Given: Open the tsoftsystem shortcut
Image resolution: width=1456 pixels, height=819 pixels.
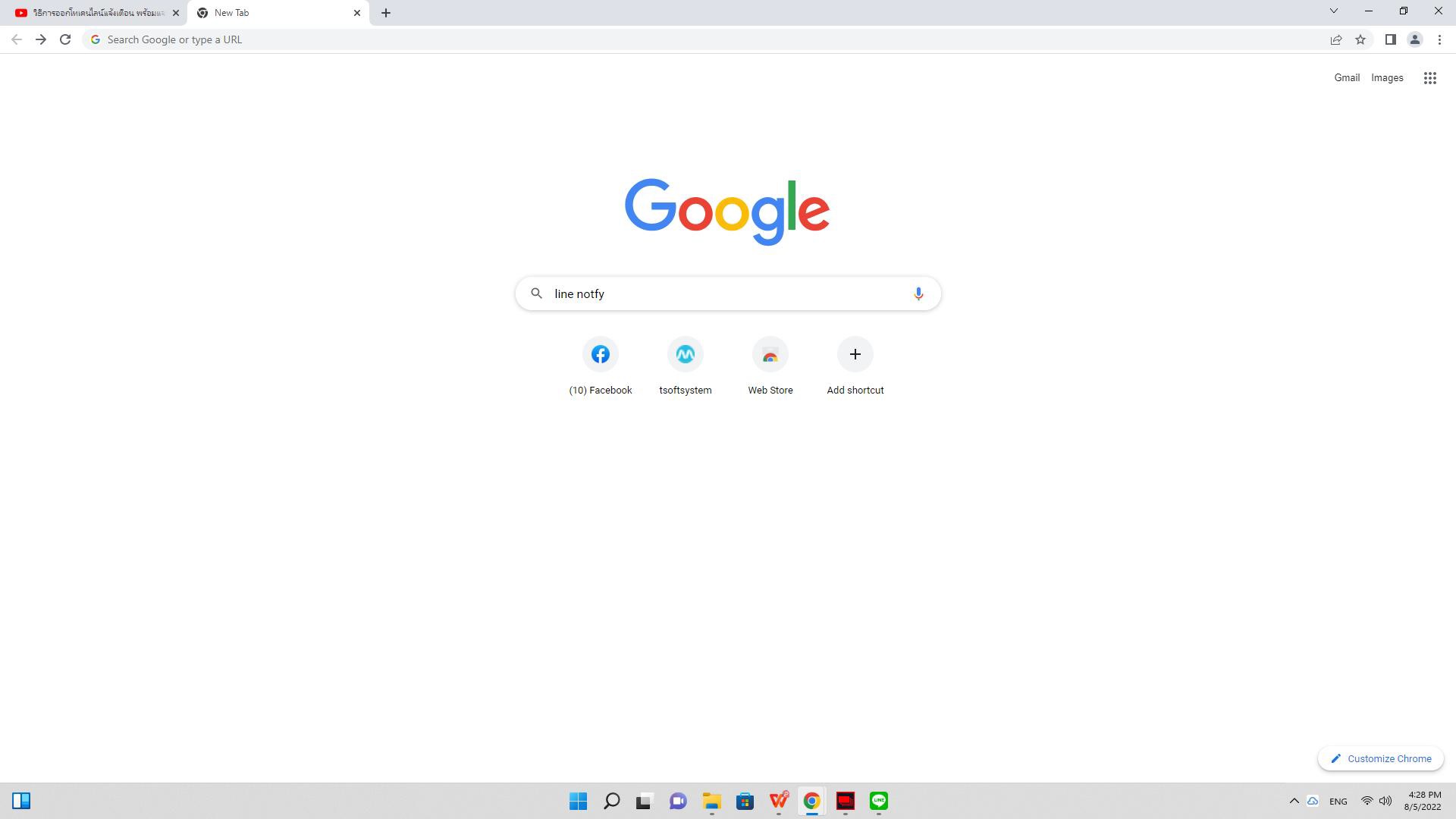Looking at the screenshot, I should click(x=686, y=366).
